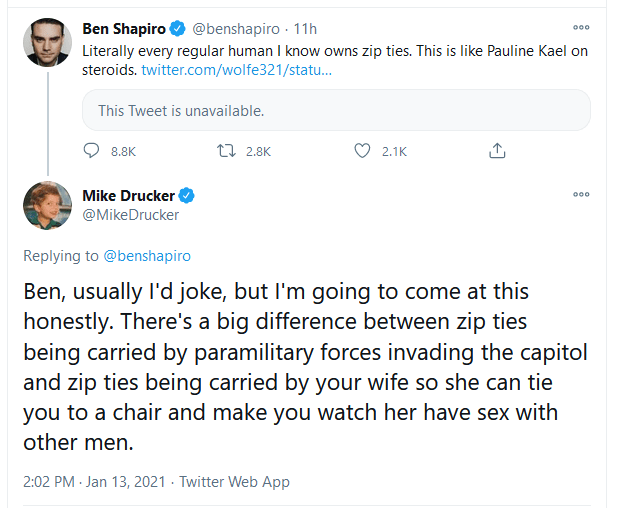Click the reply icon under Ben Shapiro's tweet

[92, 151]
